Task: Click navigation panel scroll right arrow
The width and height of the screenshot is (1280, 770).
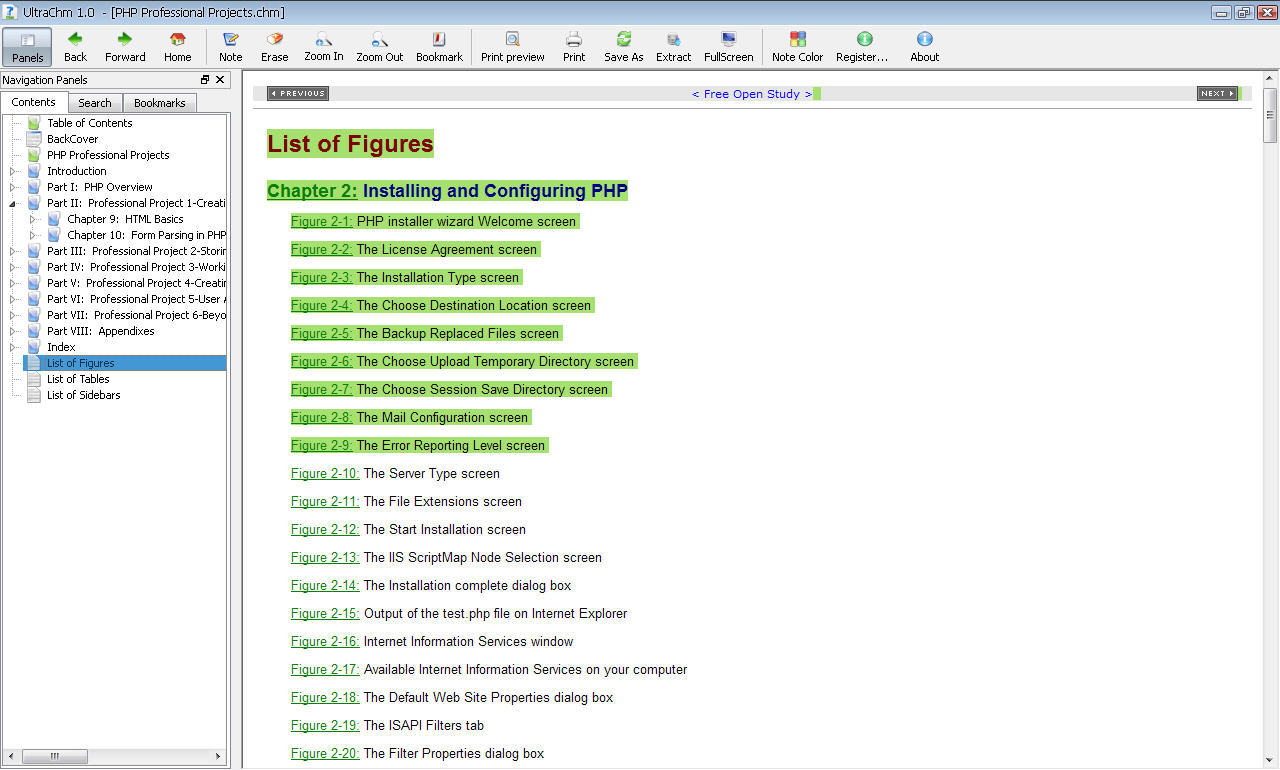Action: pyautogui.click(x=219, y=757)
